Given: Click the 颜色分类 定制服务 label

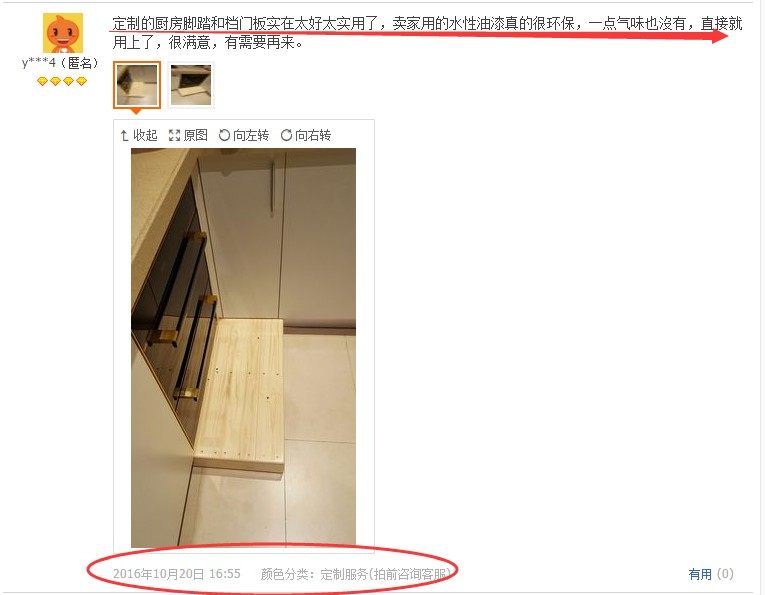Looking at the screenshot, I should coord(356,575).
